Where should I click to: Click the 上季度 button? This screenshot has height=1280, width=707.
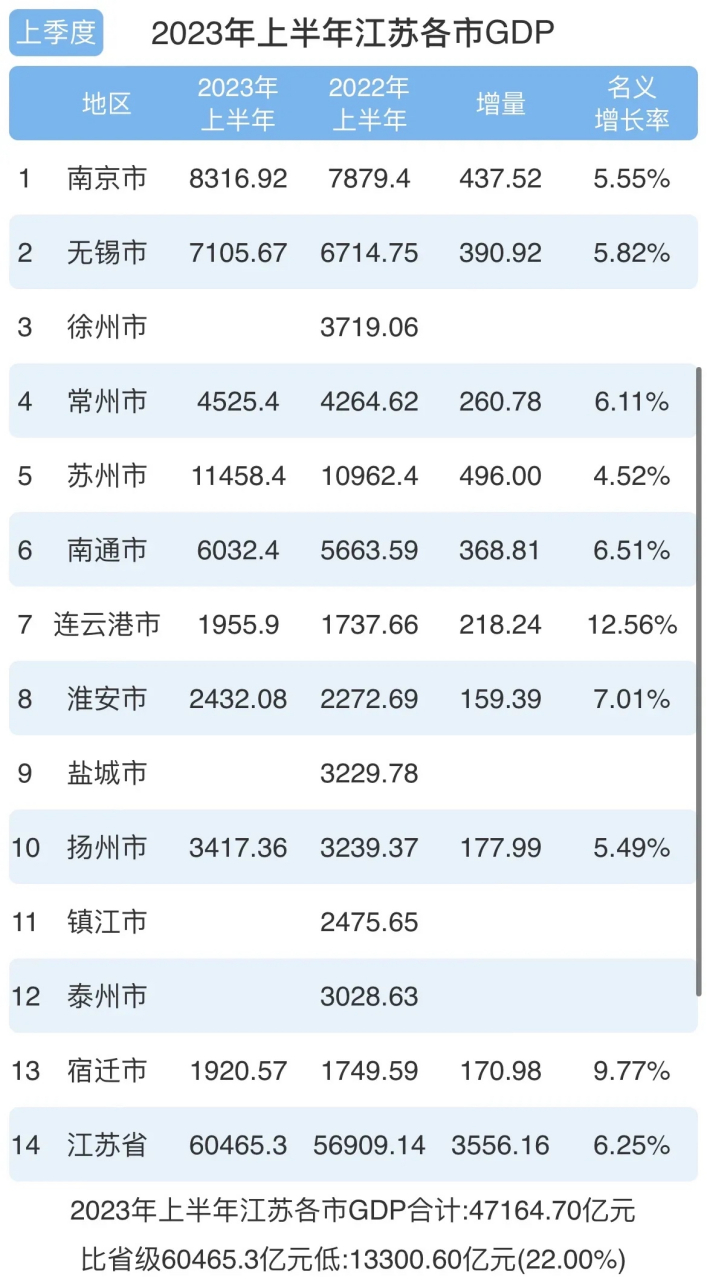coord(55,32)
